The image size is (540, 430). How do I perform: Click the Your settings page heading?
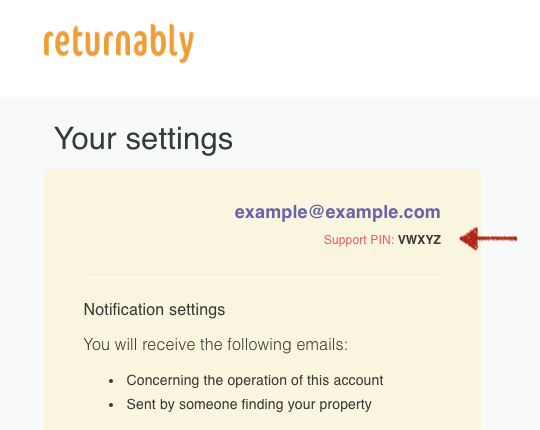143,139
